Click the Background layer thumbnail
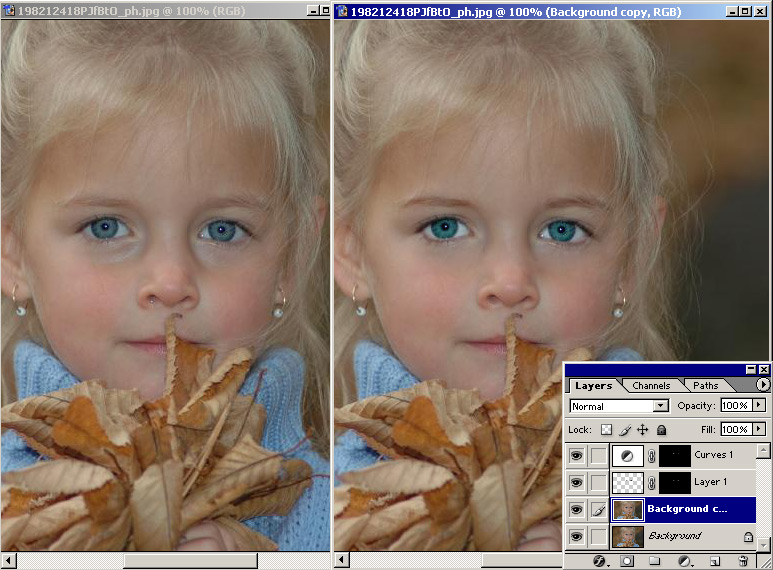The width and height of the screenshot is (773, 570). [628, 536]
